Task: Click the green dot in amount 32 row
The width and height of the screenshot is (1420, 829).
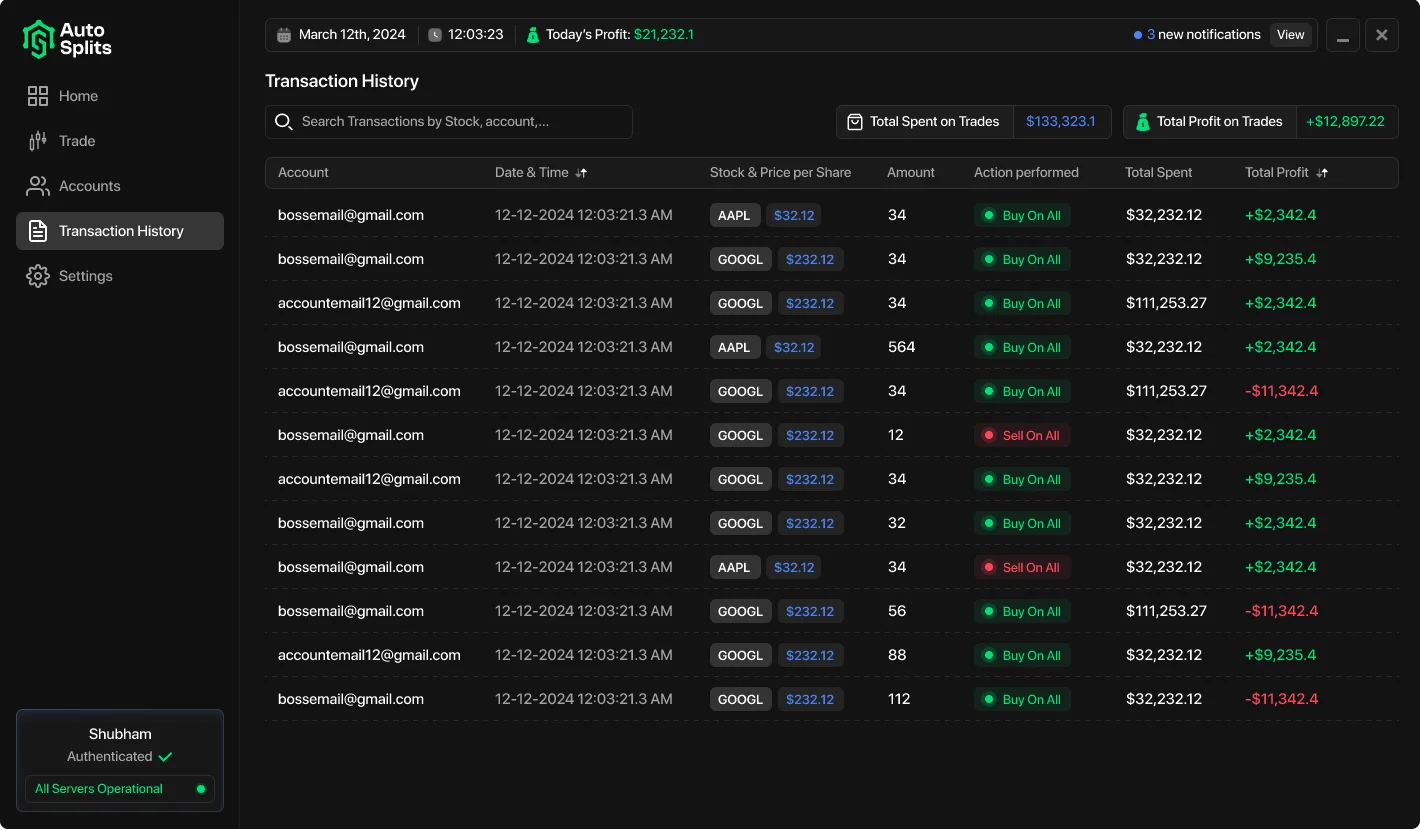Action: coord(989,523)
